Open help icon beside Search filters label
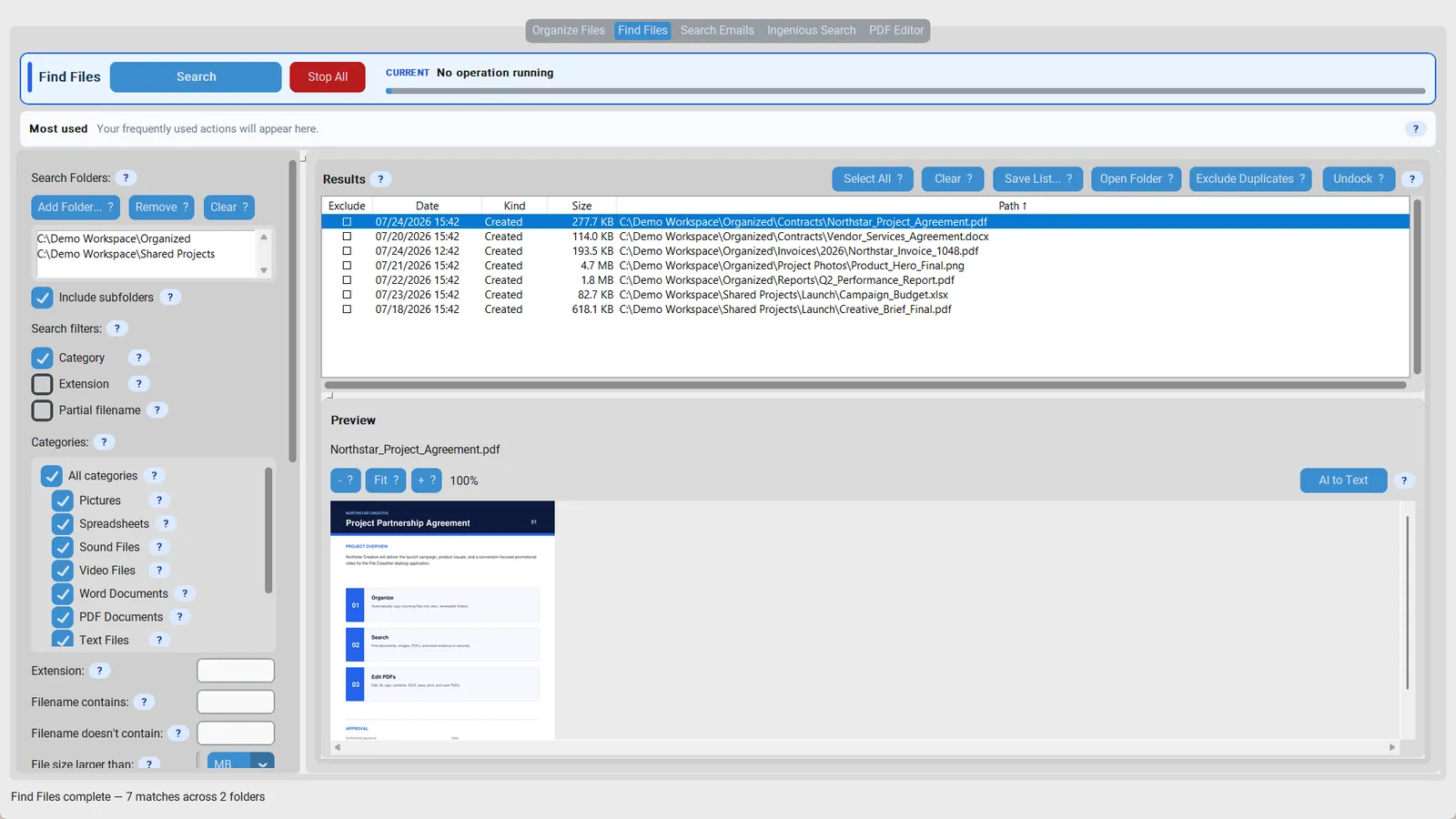The width and height of the screenshot is (1456, 819). tap(116, 329)
